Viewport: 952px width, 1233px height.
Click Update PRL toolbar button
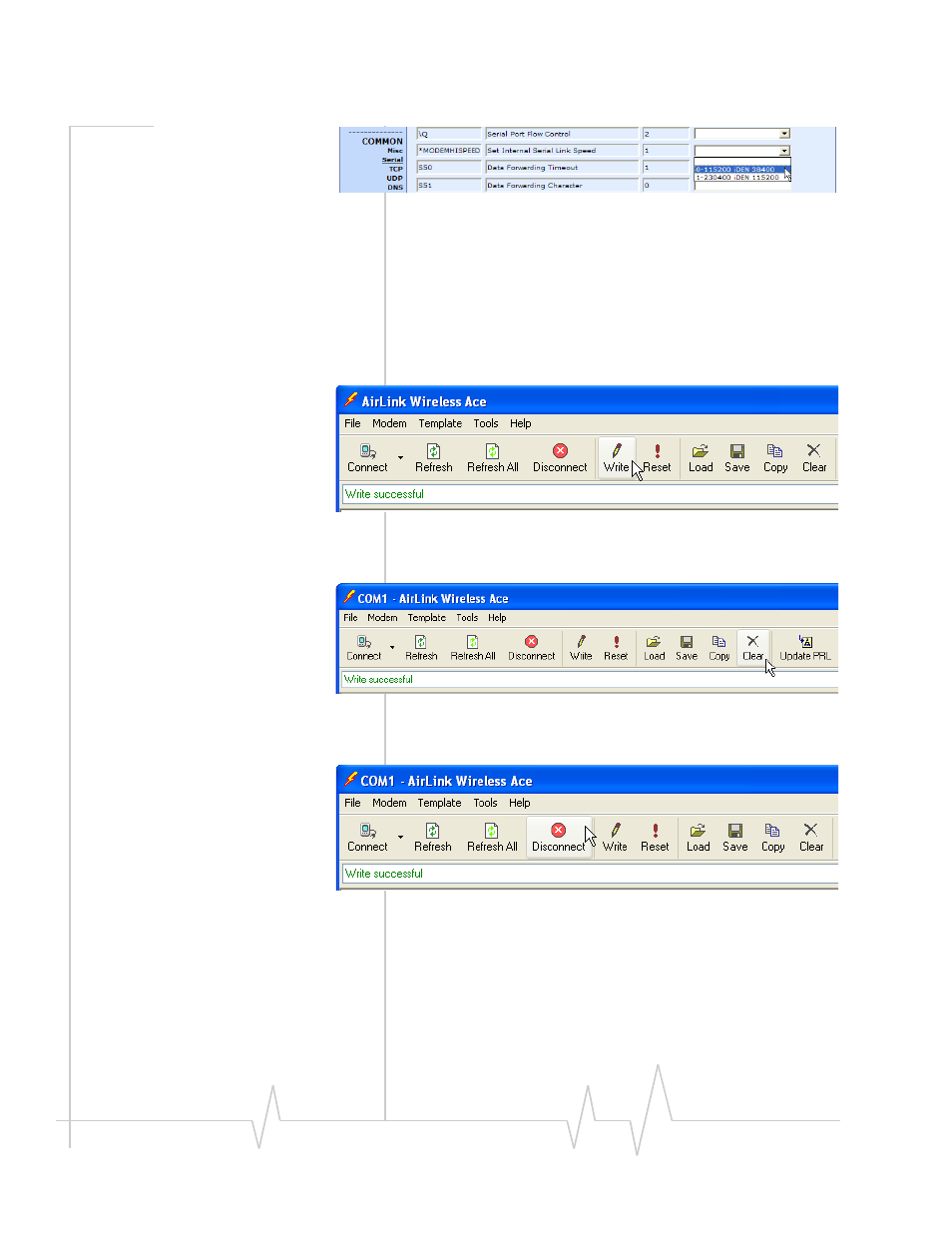pyautogui.click(x=805, y=648)
